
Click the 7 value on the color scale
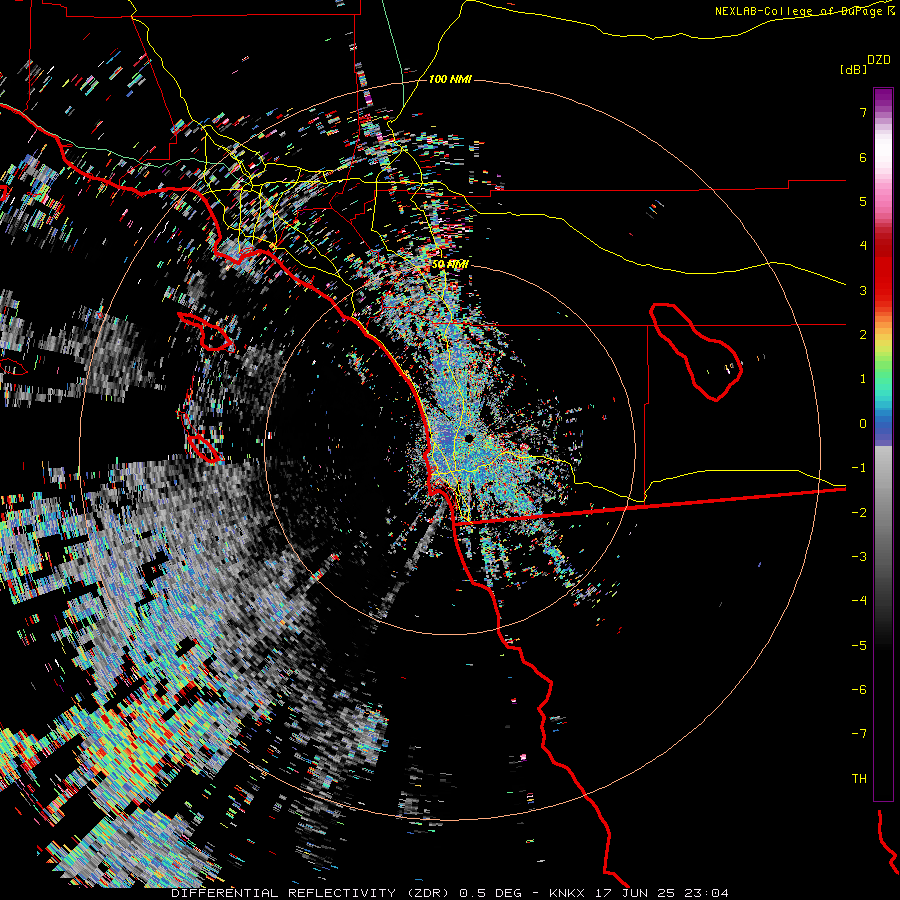point(863,112)
